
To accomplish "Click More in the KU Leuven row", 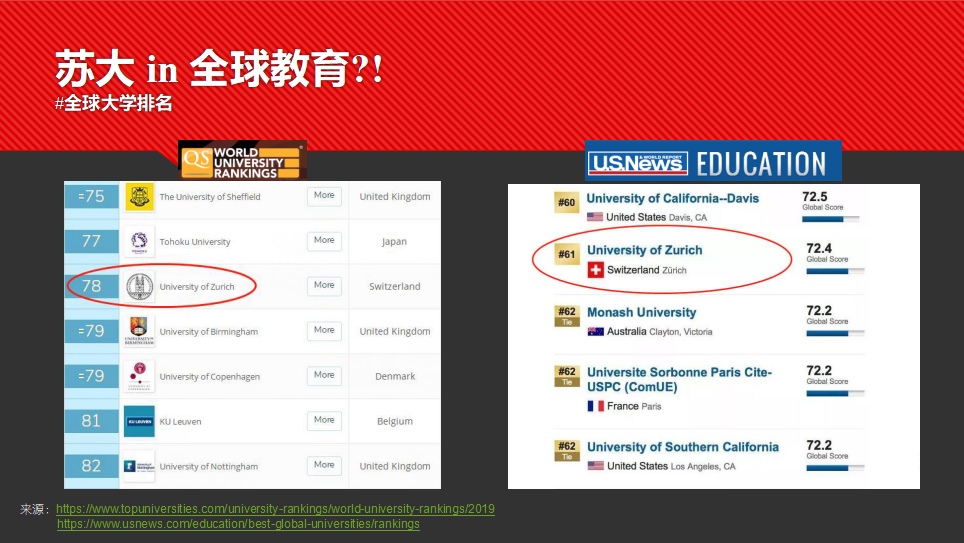I will (324, 420).
